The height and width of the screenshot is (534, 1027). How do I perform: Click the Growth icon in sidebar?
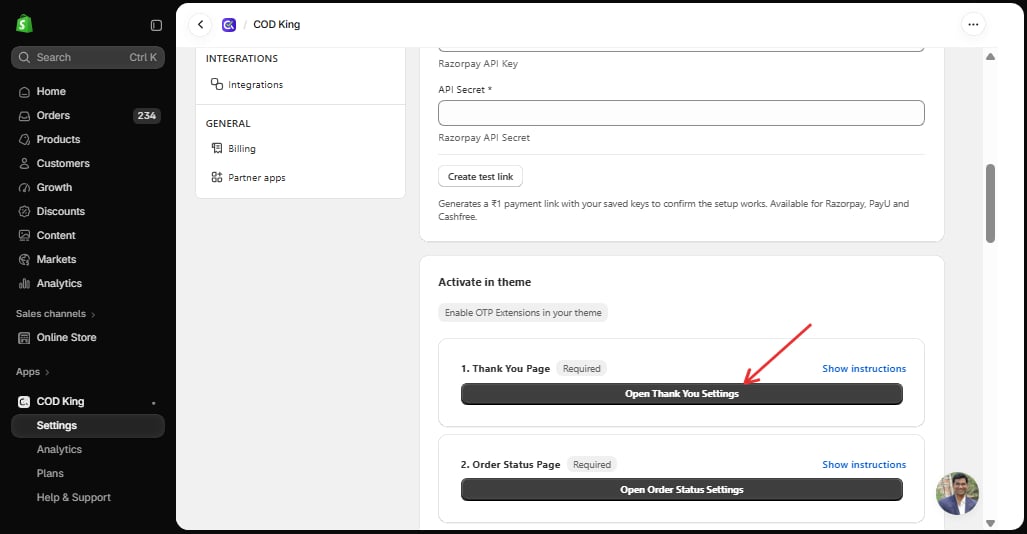click(x=24, y=188)
